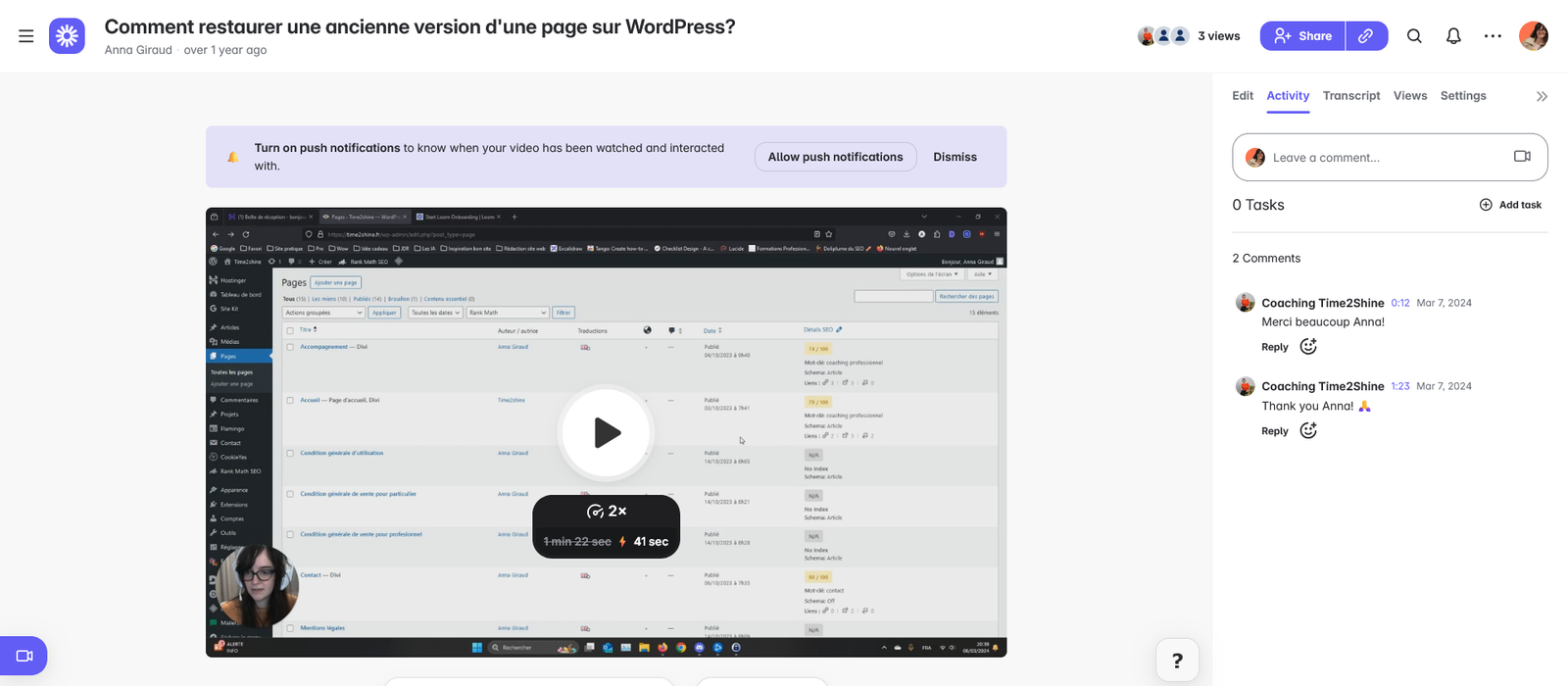Image resolution: width=1568 pixels, height=686 pixels.
Task: Play the video with the center play button
Action: click(606, 432)
